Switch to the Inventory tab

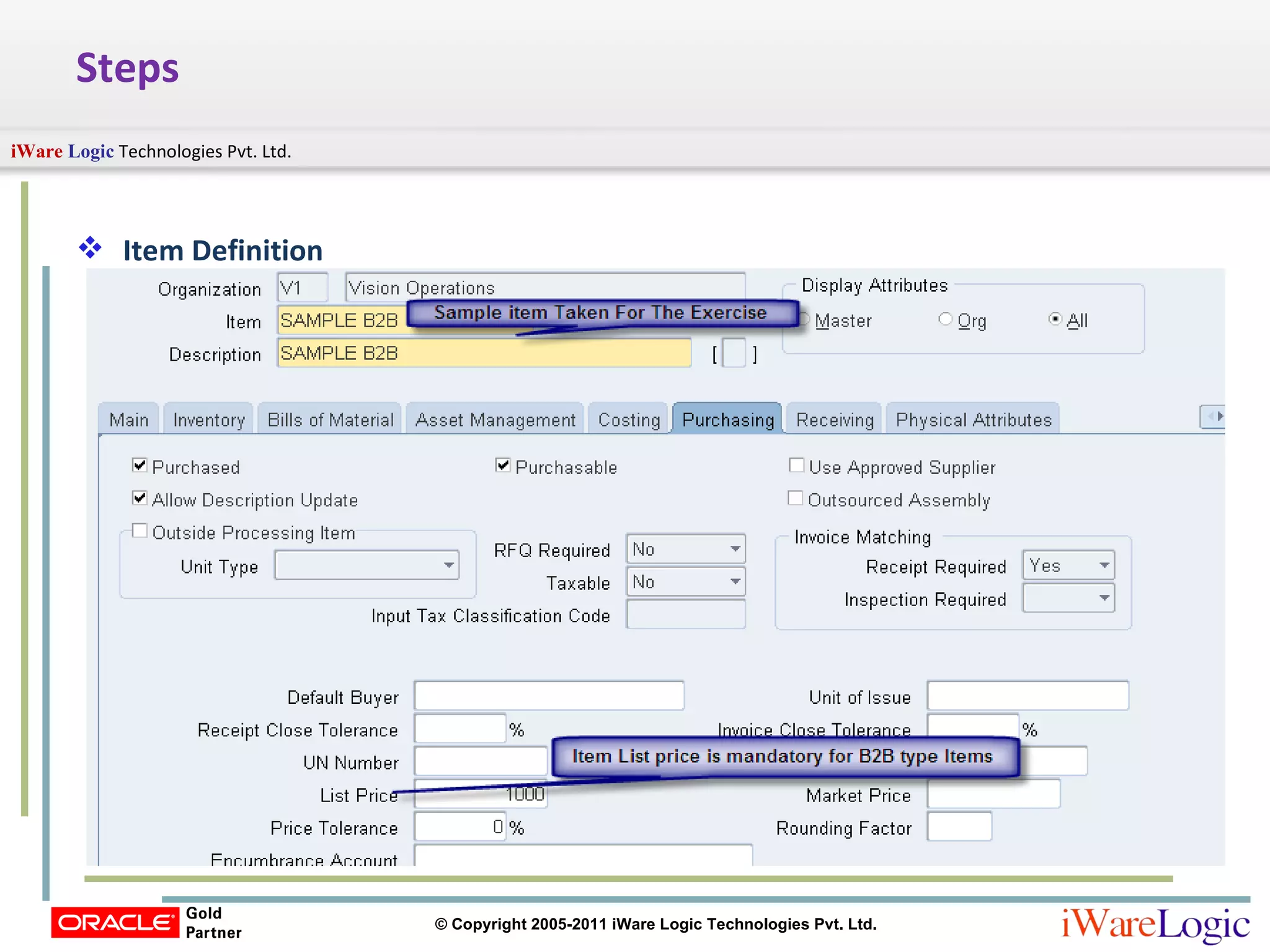(209, 420)
